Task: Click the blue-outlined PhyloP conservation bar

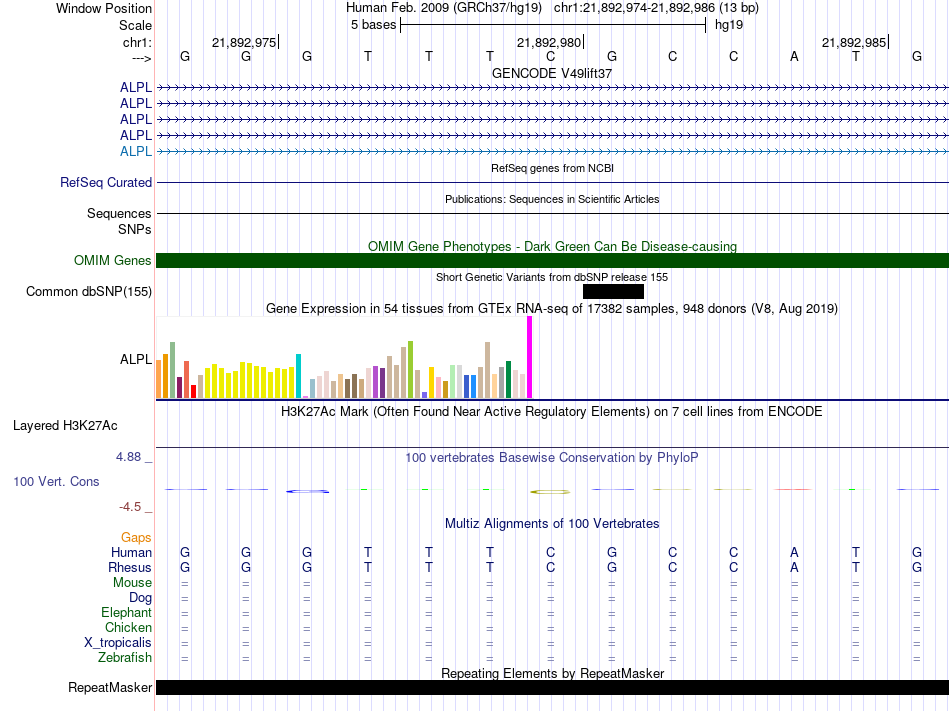Action: pos(308,491)
